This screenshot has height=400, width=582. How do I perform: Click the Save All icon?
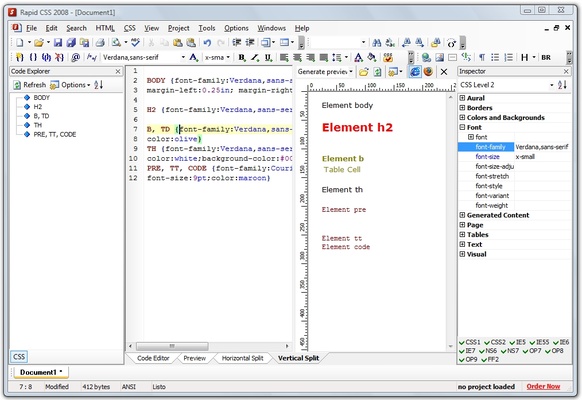pos(71,43)
